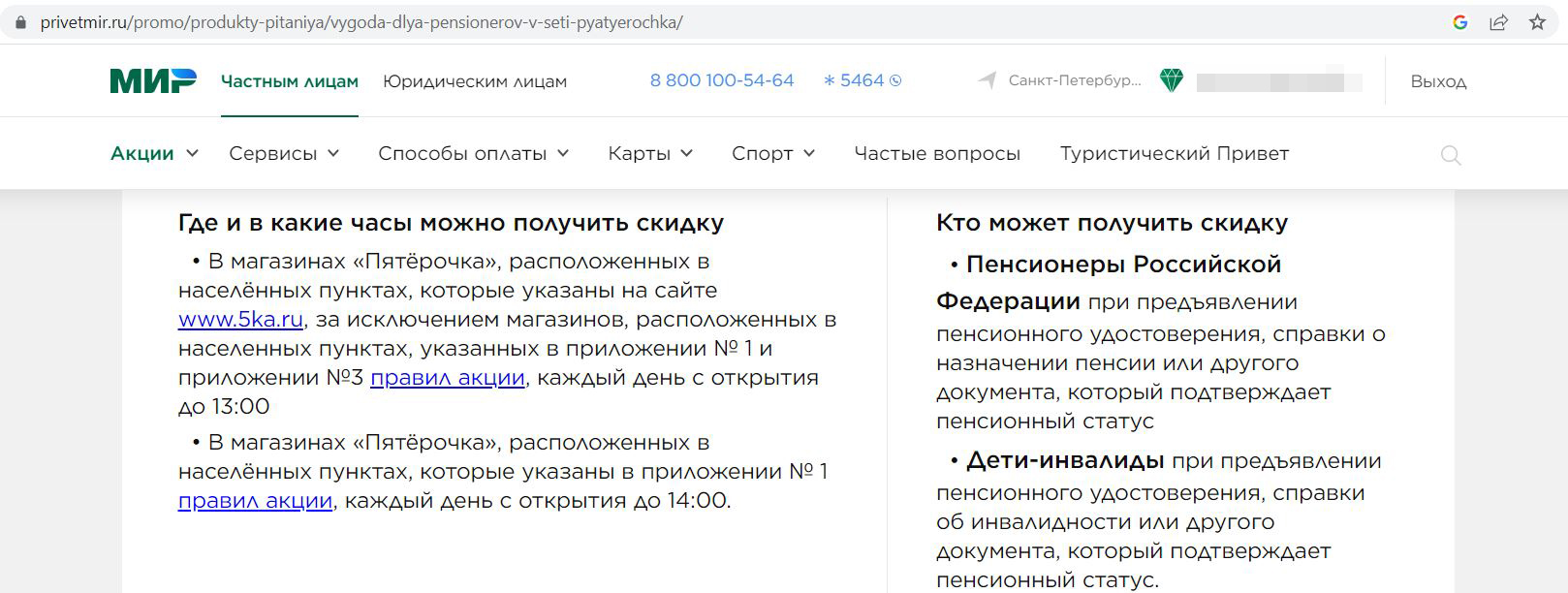Click heading 'Где и в какие часы можно получить скидку'
The height and width of the screenshot is (593, 1568).
click(x=451, y=223)
